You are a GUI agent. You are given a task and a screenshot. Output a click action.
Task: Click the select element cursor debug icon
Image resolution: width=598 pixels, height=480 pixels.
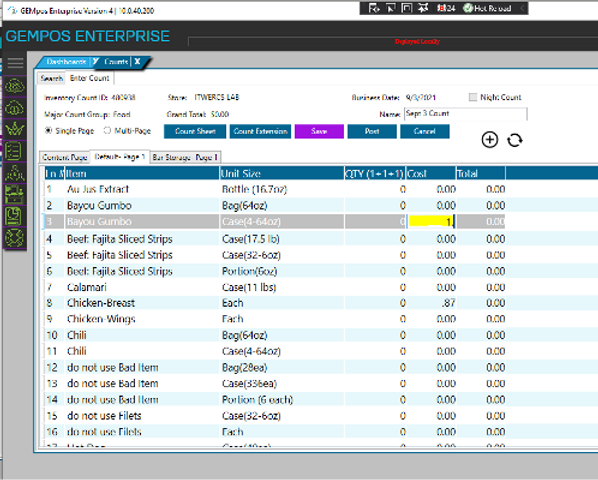pos(391,8)
